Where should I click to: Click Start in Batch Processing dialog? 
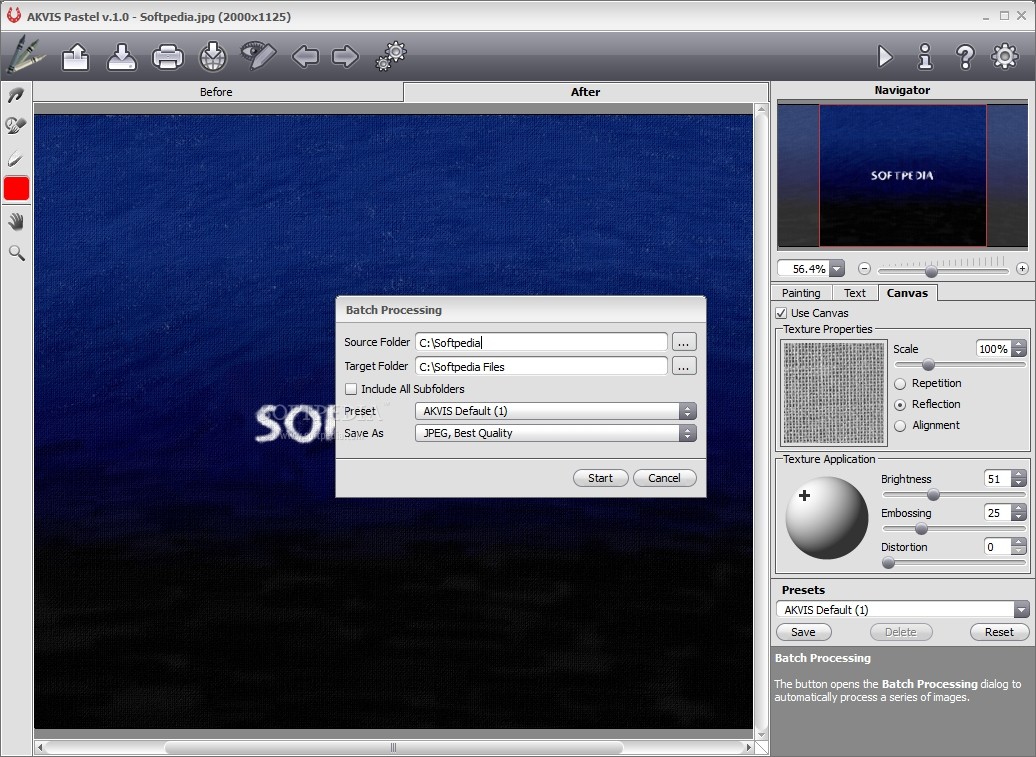[601, 478]
